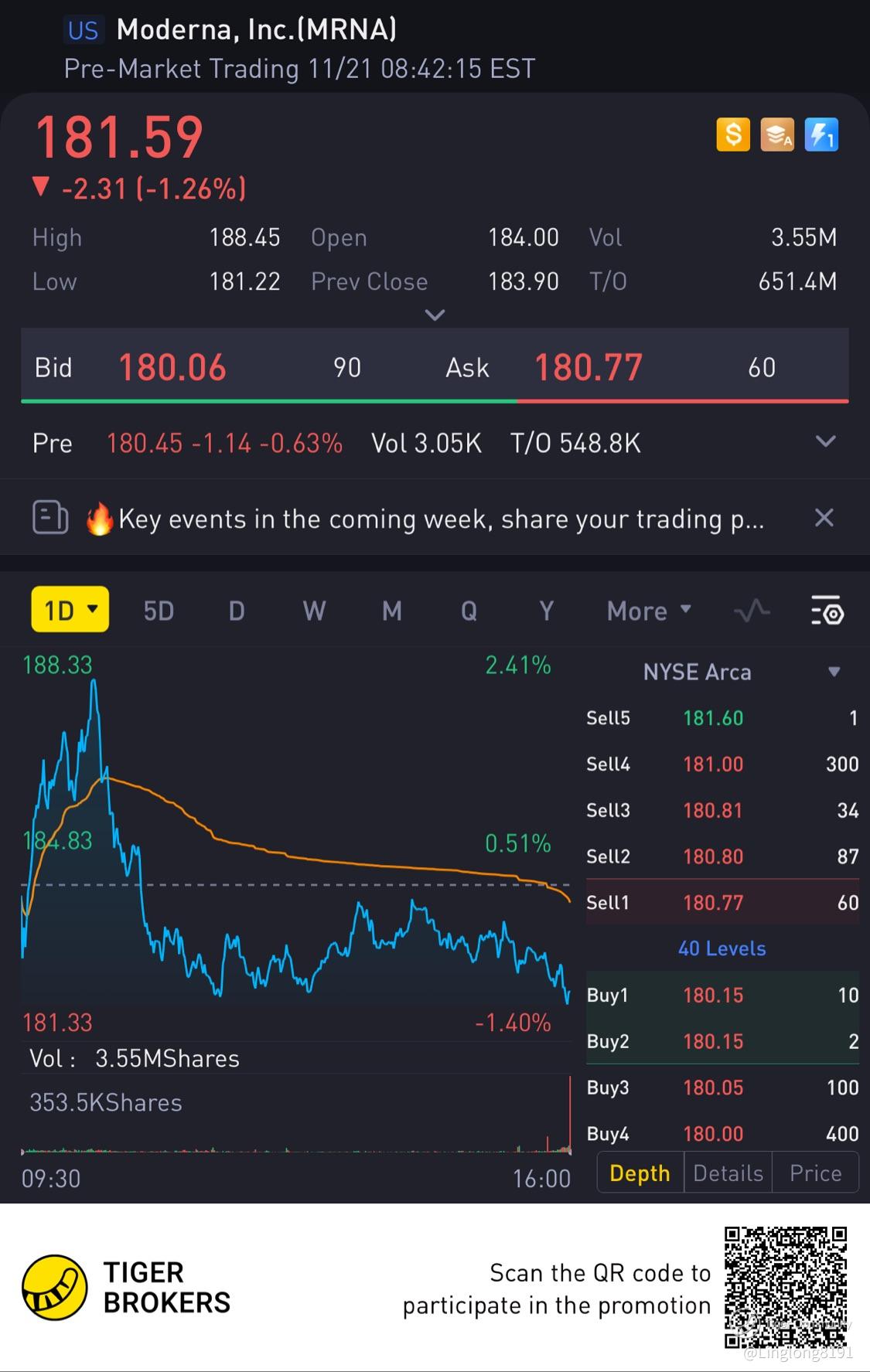Screen dimensions: 870x1372
Task: Open the news note icon beside key events
Action: coord(50,518)
